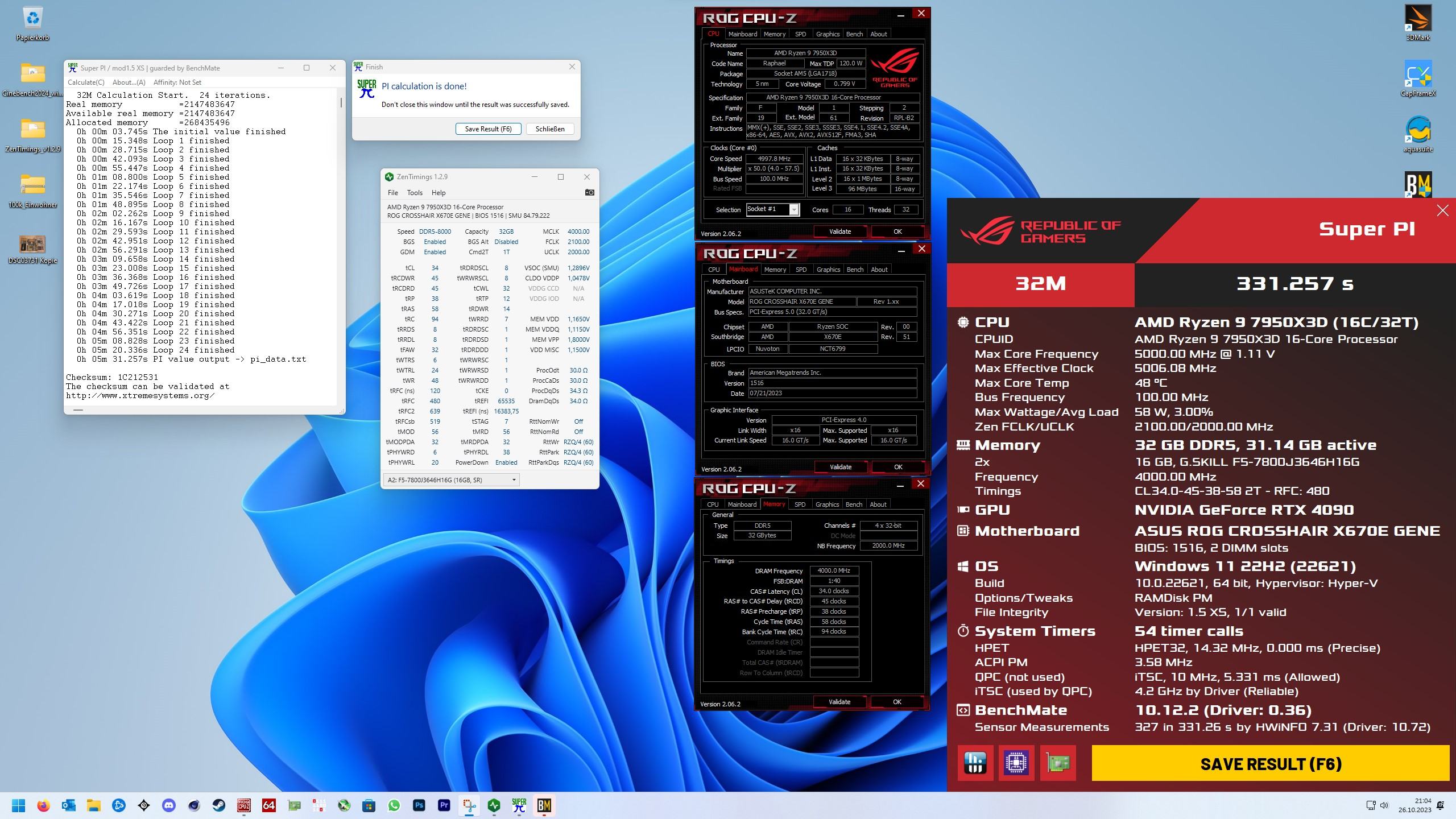The height and width of the screenshot is (819, 1456).
Task: Open the Papierkorb recycle bin icon
Action: (32, 24)
